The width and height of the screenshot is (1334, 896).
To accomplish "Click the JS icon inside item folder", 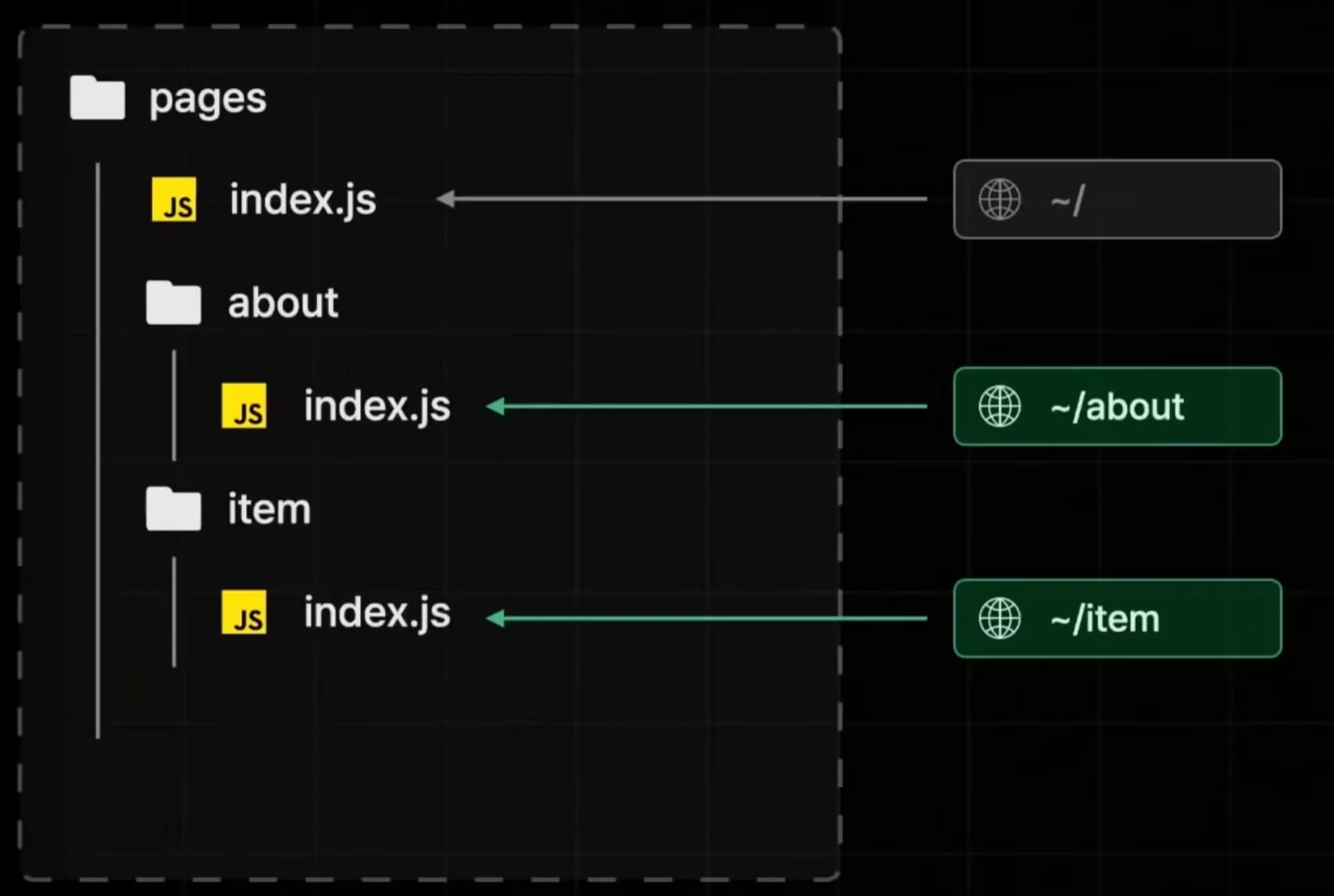I will click(244, 612).
